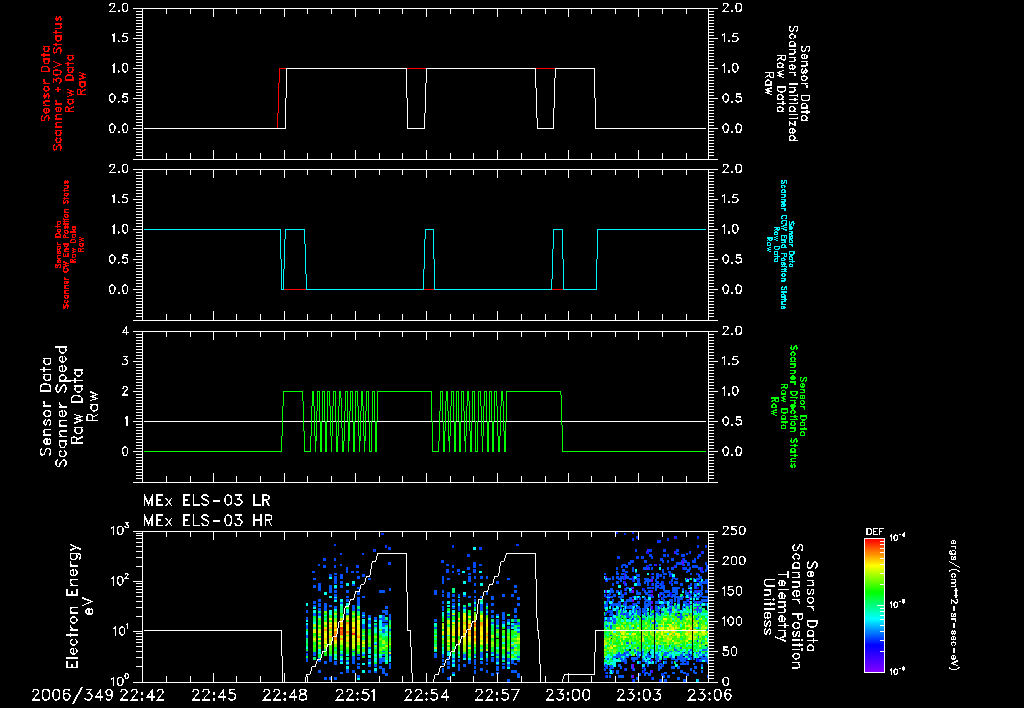Click the 3 tick on the Scanner Speed axis

(x=125, y=361)
